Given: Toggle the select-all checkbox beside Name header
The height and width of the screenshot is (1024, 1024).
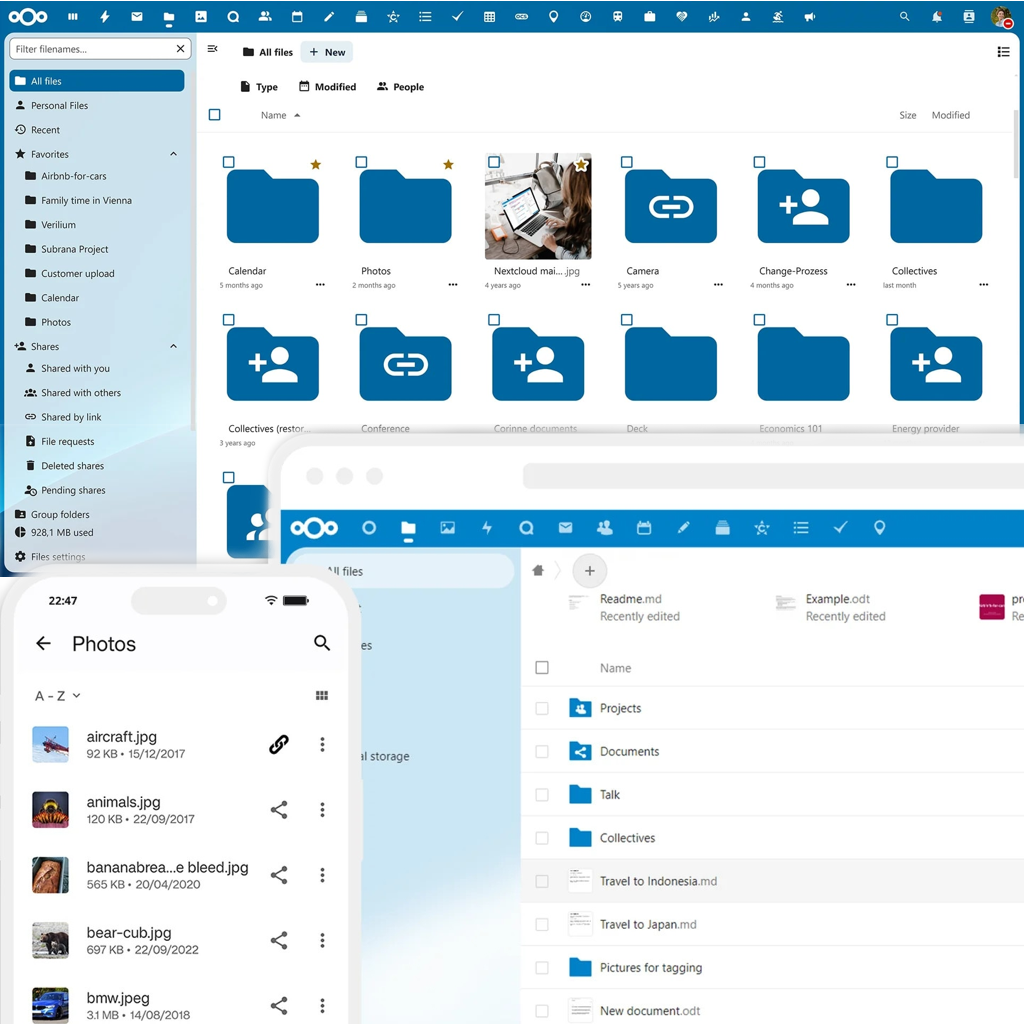Looking at the screenshot, I should point(214,115).
